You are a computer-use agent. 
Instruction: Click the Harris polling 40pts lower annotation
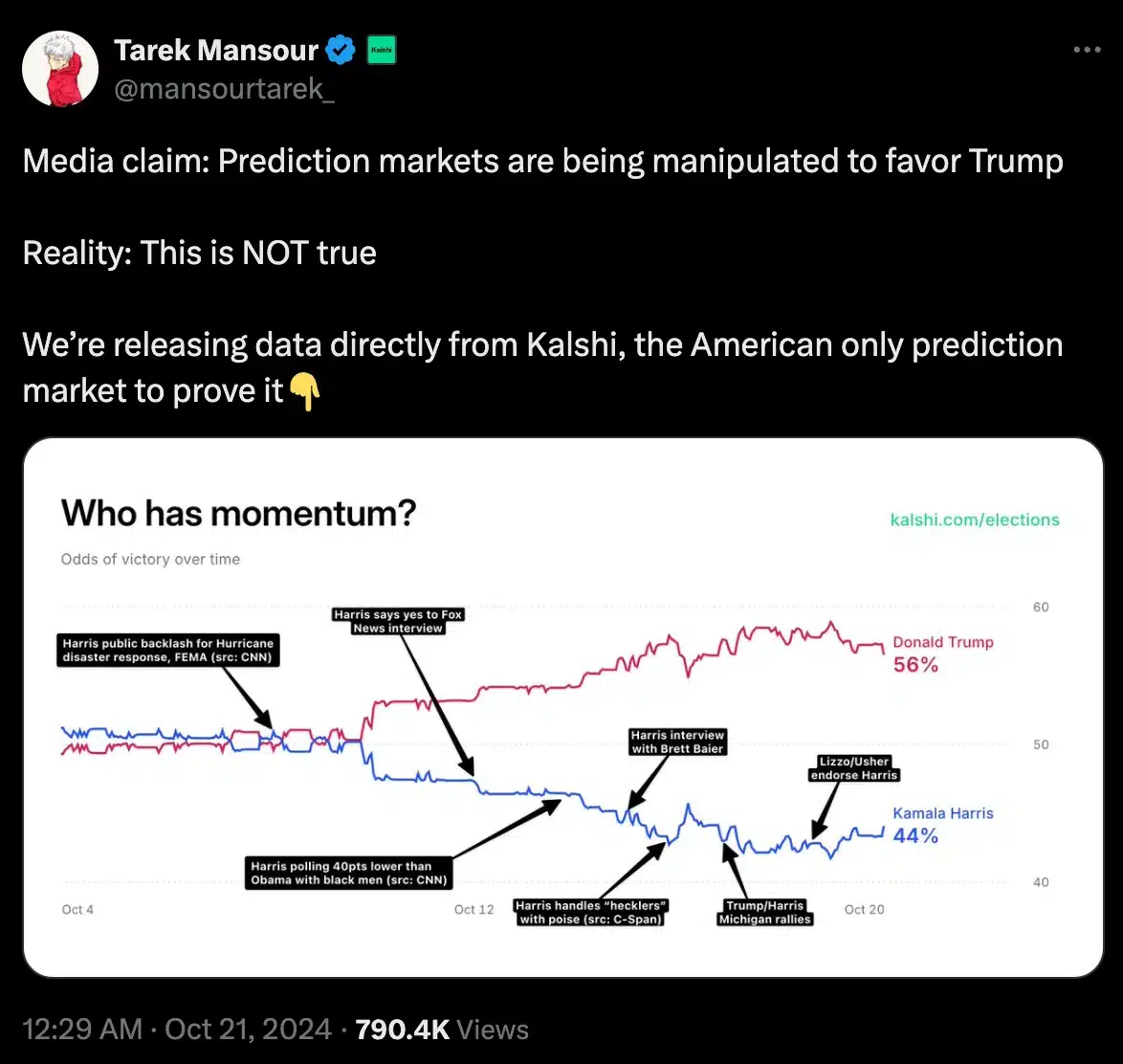(349, 873)
